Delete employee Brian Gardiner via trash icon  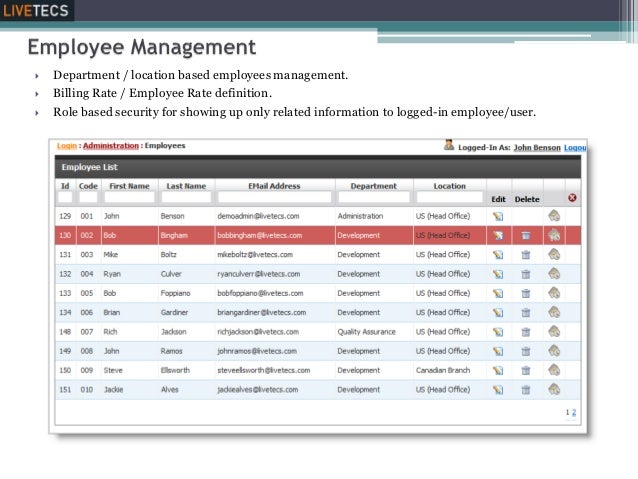point(526,313)
